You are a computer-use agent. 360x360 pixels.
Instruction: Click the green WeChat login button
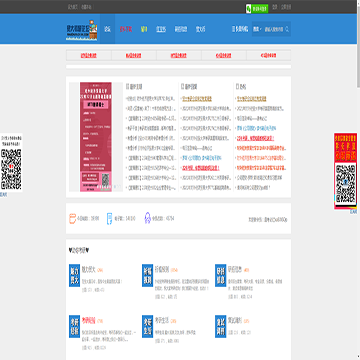pos(257,9)
